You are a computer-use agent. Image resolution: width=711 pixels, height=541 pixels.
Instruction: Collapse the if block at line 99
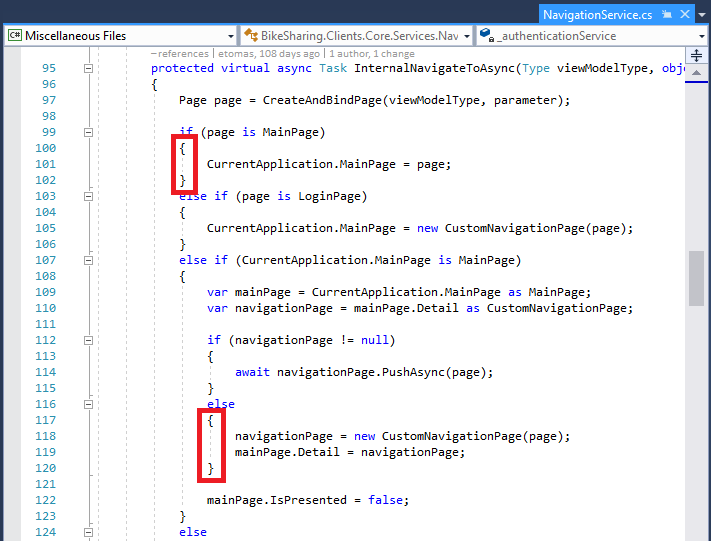click(88, 132)
